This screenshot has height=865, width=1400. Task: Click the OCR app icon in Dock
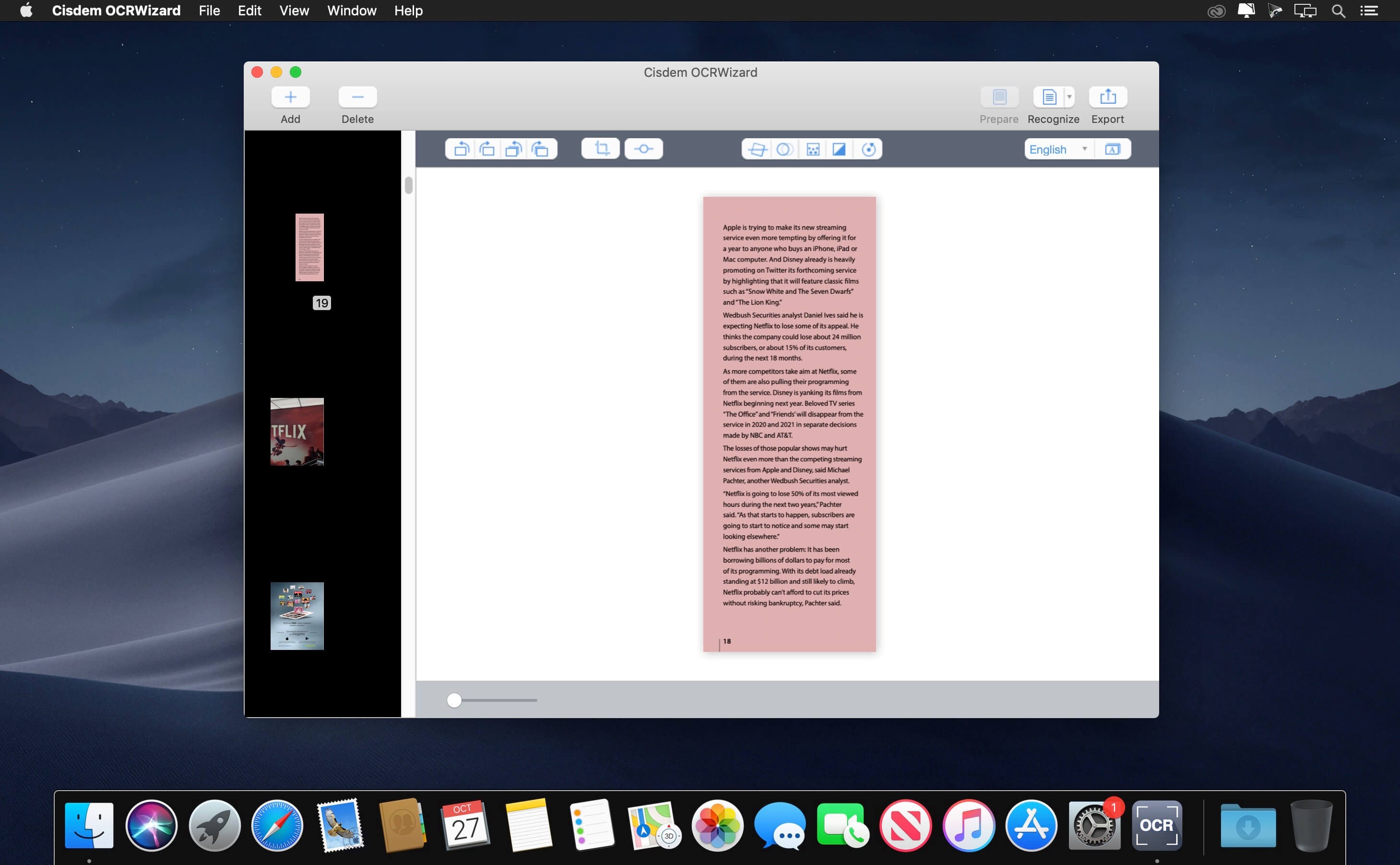click(1157, 826)
